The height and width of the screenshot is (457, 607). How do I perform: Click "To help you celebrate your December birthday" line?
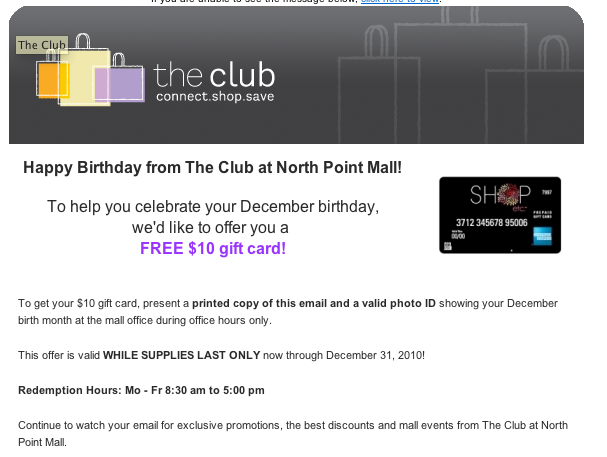click(x=213, y=208)
